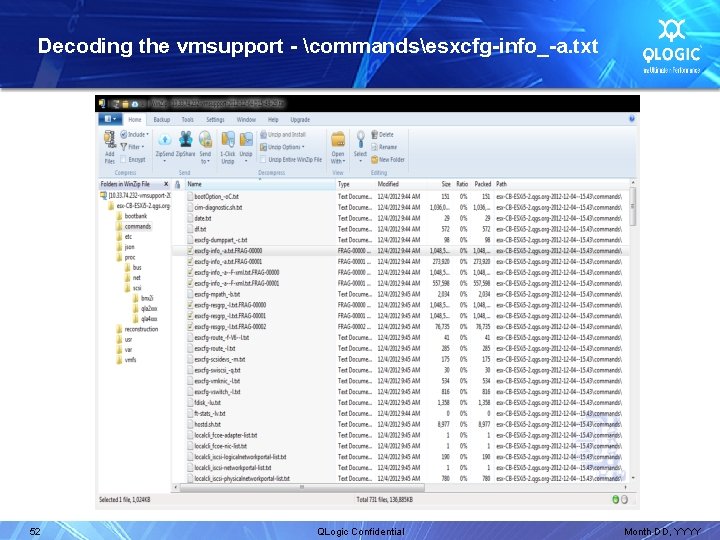The height and width of the screenshot is (540, 720).
Task: Sort by the Modified column header
Action: [402, 184]
